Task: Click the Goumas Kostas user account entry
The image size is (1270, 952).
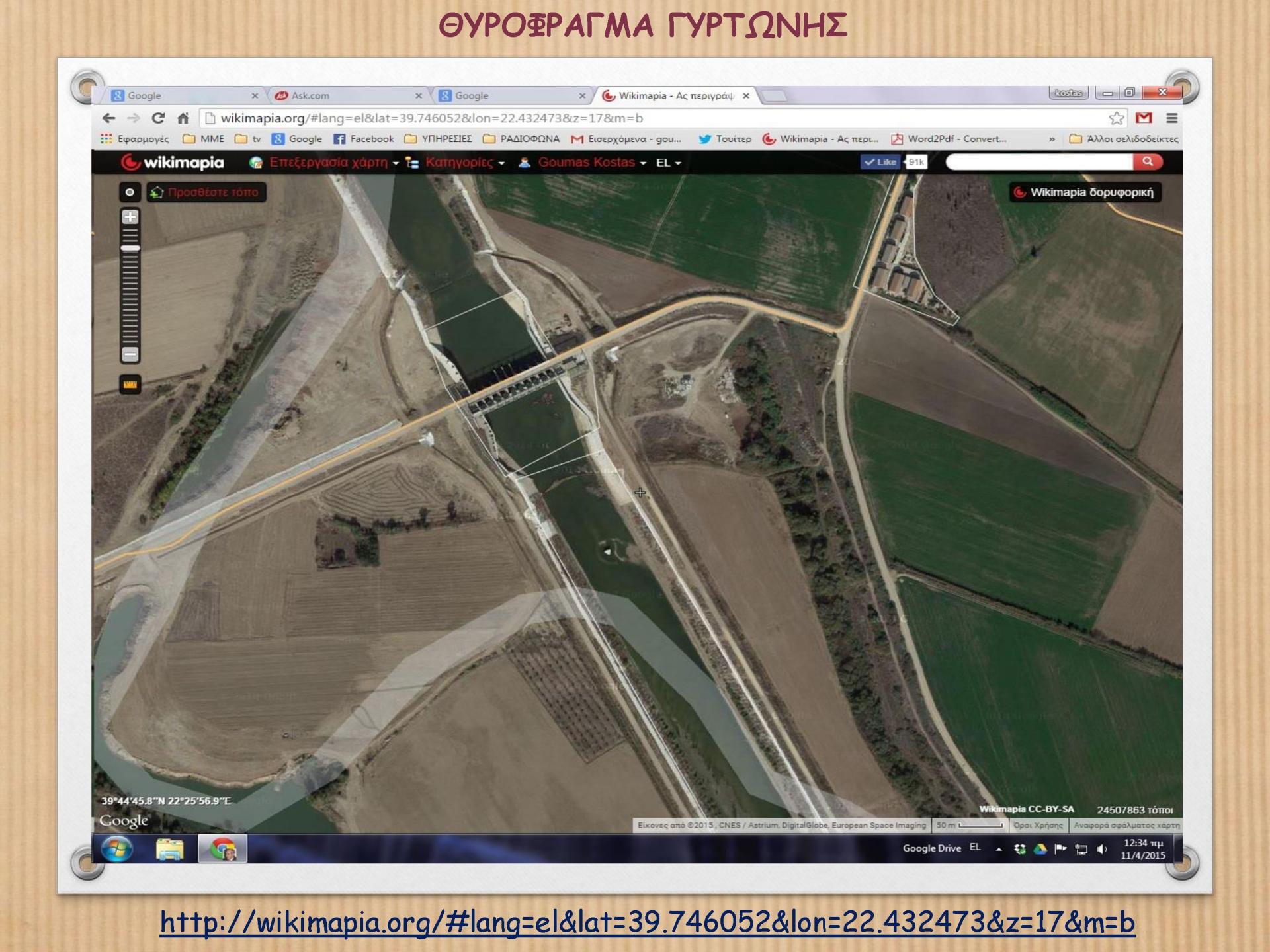Action: click(585, 161)
